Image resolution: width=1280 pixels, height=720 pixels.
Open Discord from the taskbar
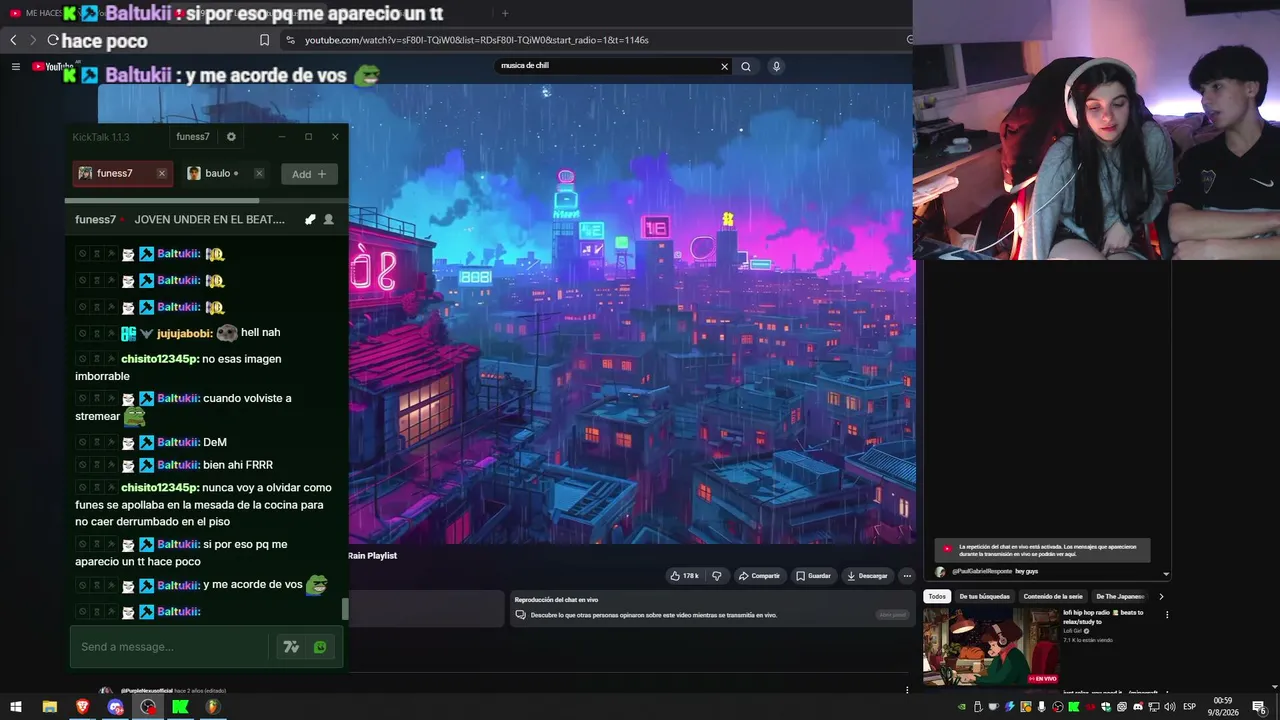(115, 707)
